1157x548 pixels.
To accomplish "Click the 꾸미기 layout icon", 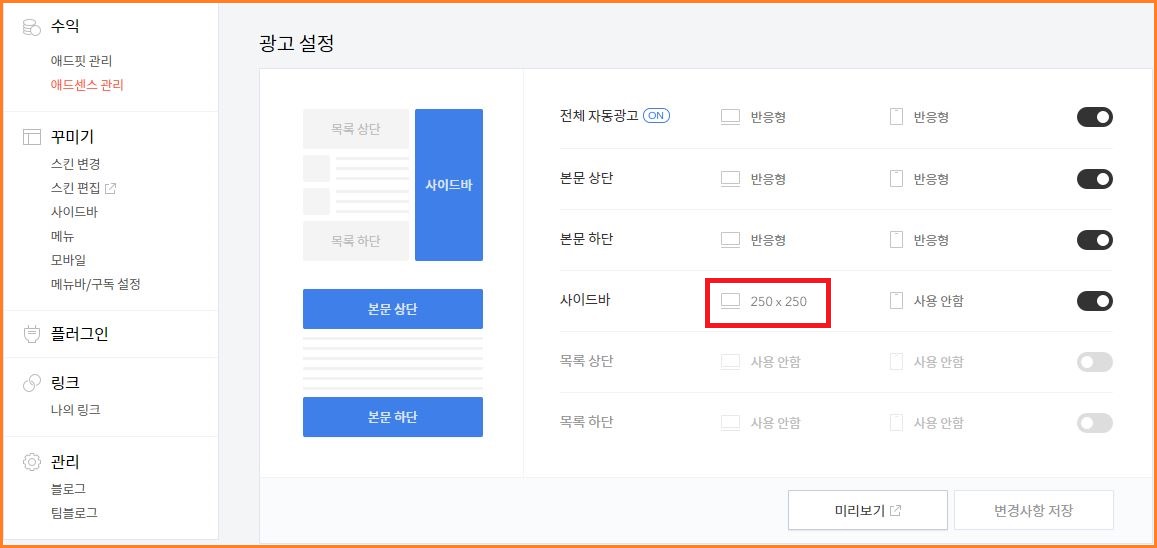I will [32, 136].
